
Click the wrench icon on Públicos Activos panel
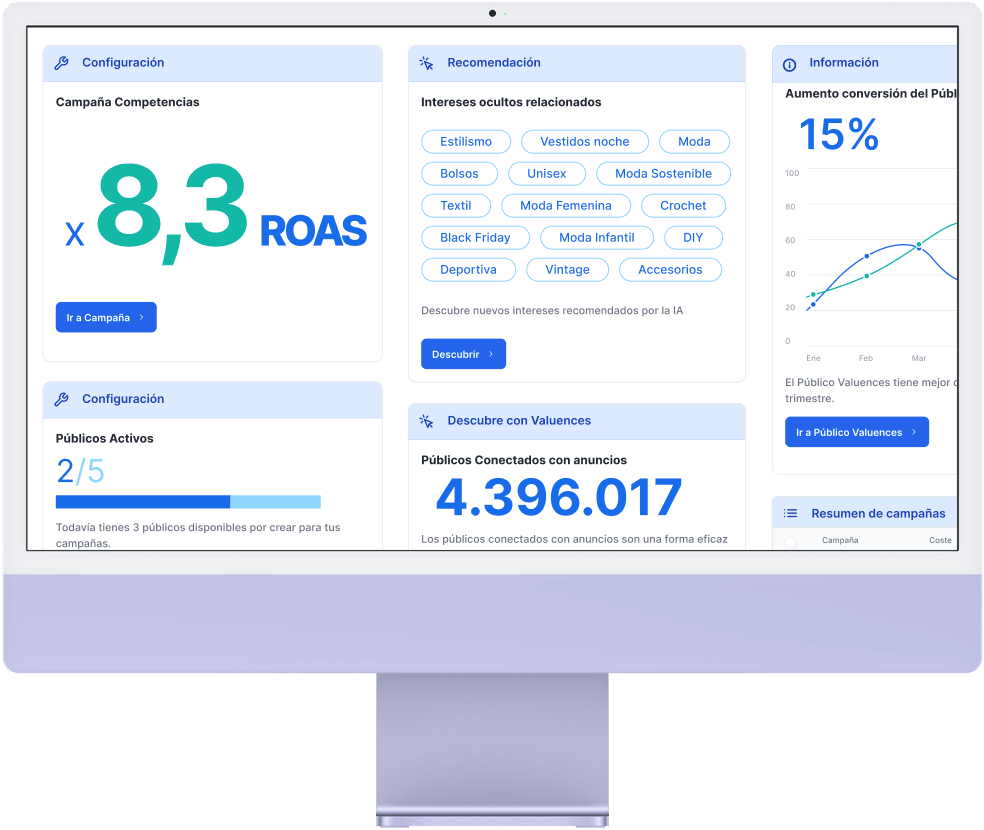point(60,399)
